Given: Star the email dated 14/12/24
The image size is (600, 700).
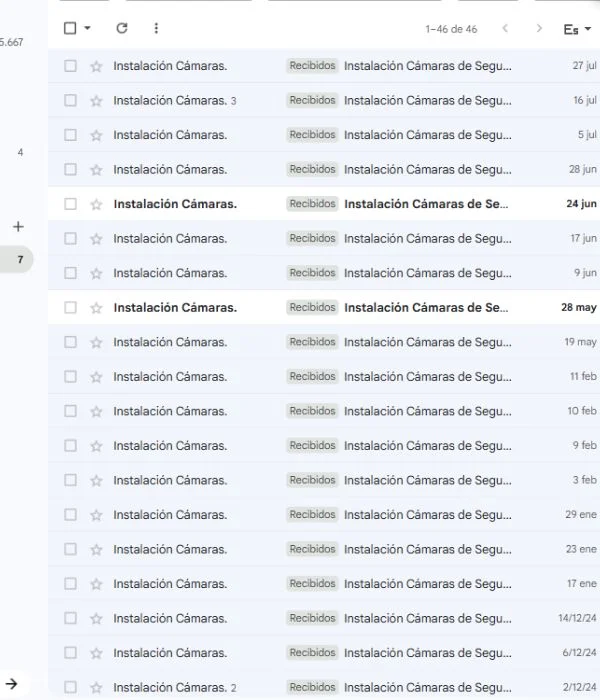Looking at the screenshot, I should [x=96, y=619].
